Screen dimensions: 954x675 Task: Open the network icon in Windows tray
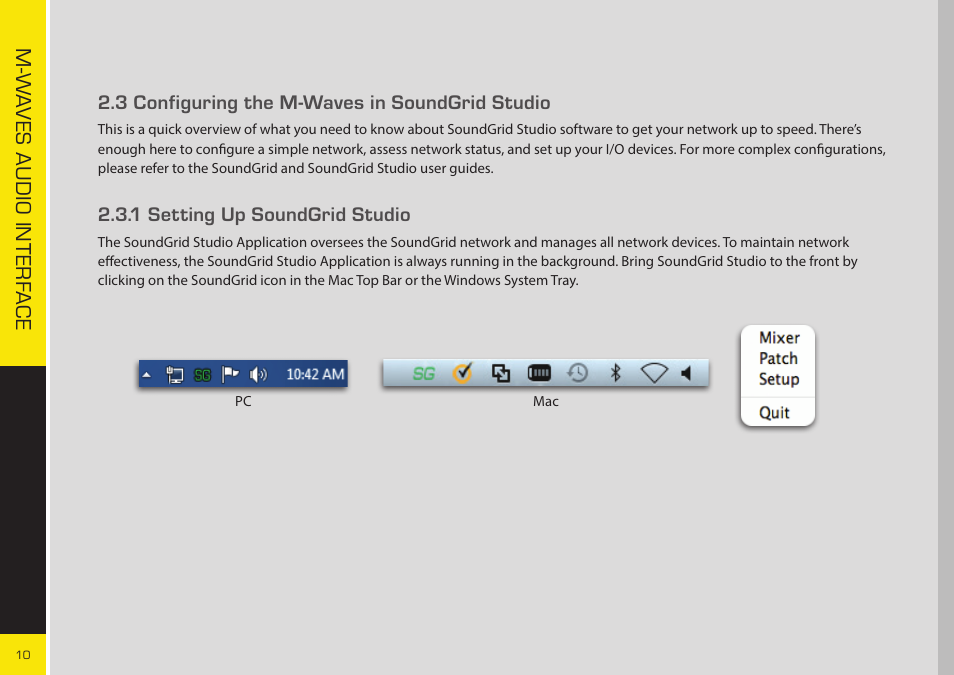tap(175, 374)
